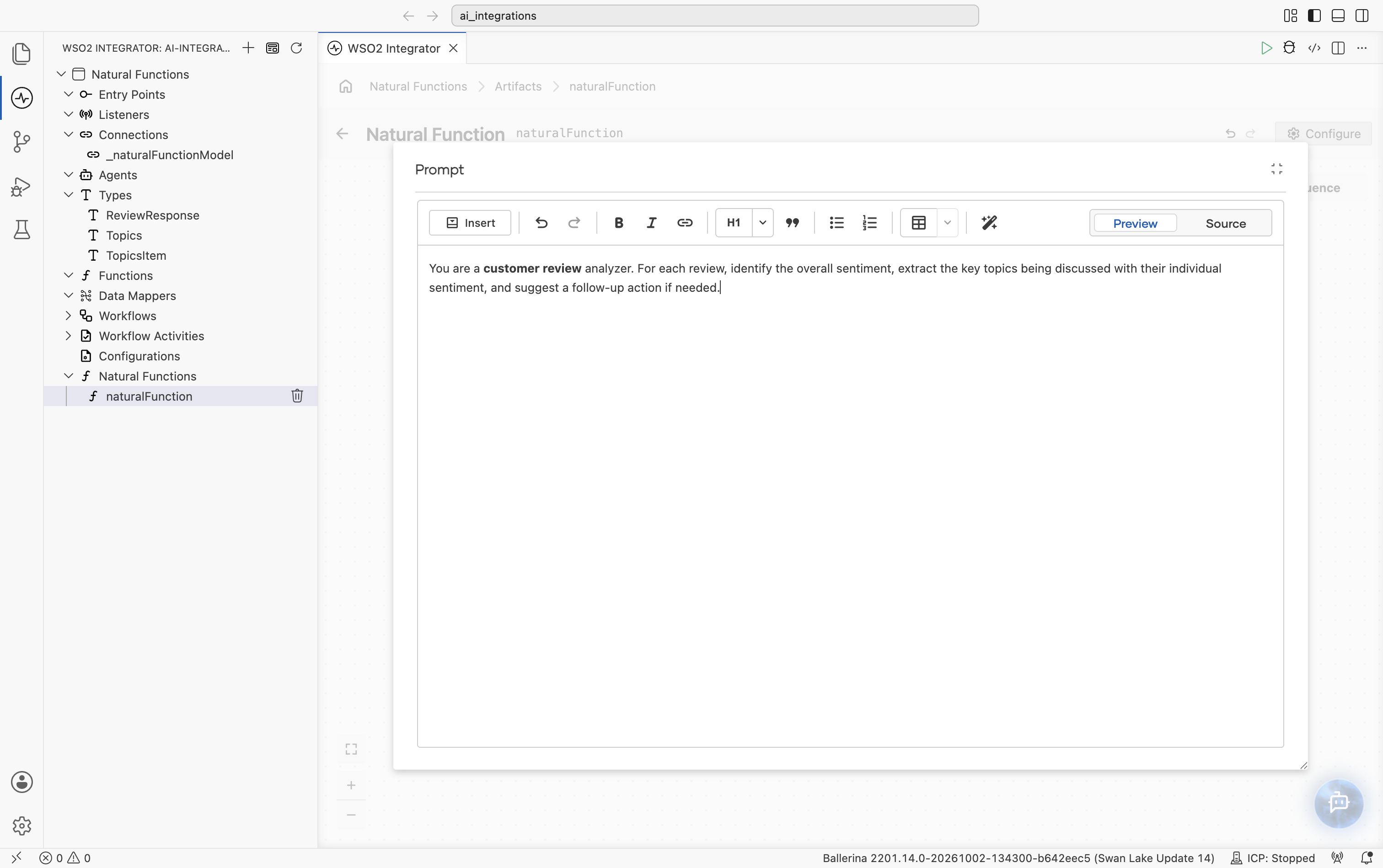1383x868 pixels.
Task: Click the Configure button
Action: (x=1323, y=134)
